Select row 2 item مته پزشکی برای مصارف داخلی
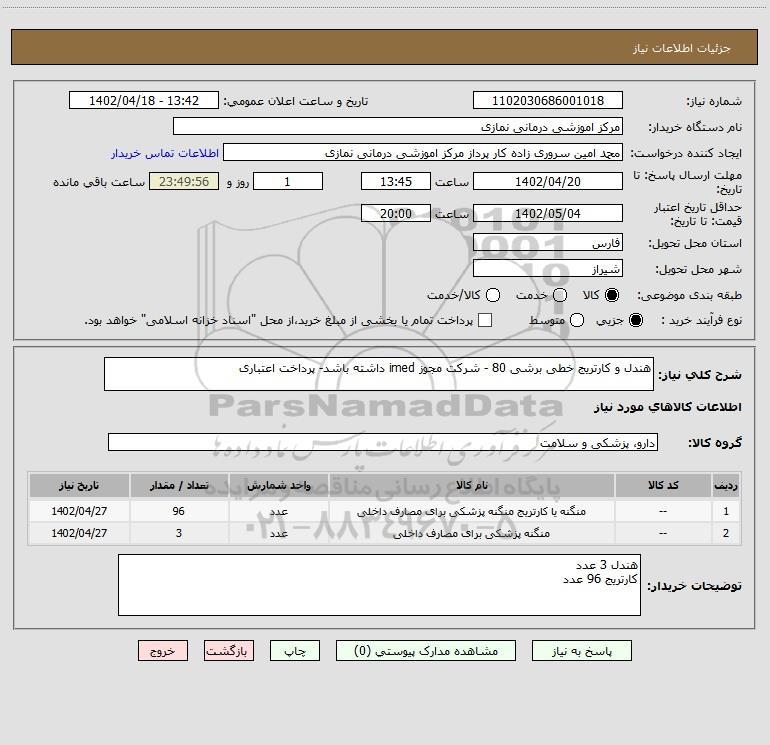770x745 pixels. click(x=471, y=533)
